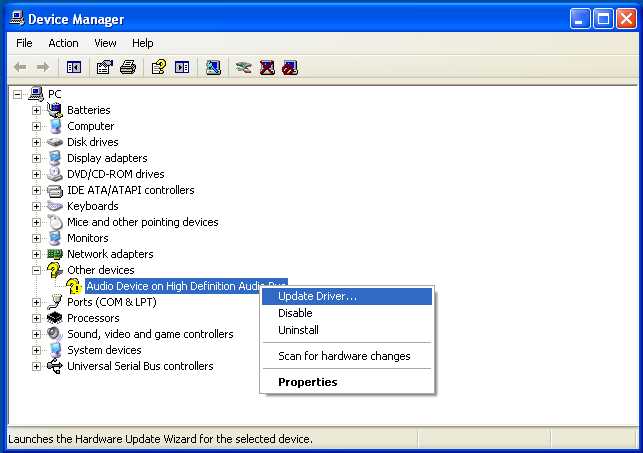Click the Sound, video and game controllers speaker icon

55,334
